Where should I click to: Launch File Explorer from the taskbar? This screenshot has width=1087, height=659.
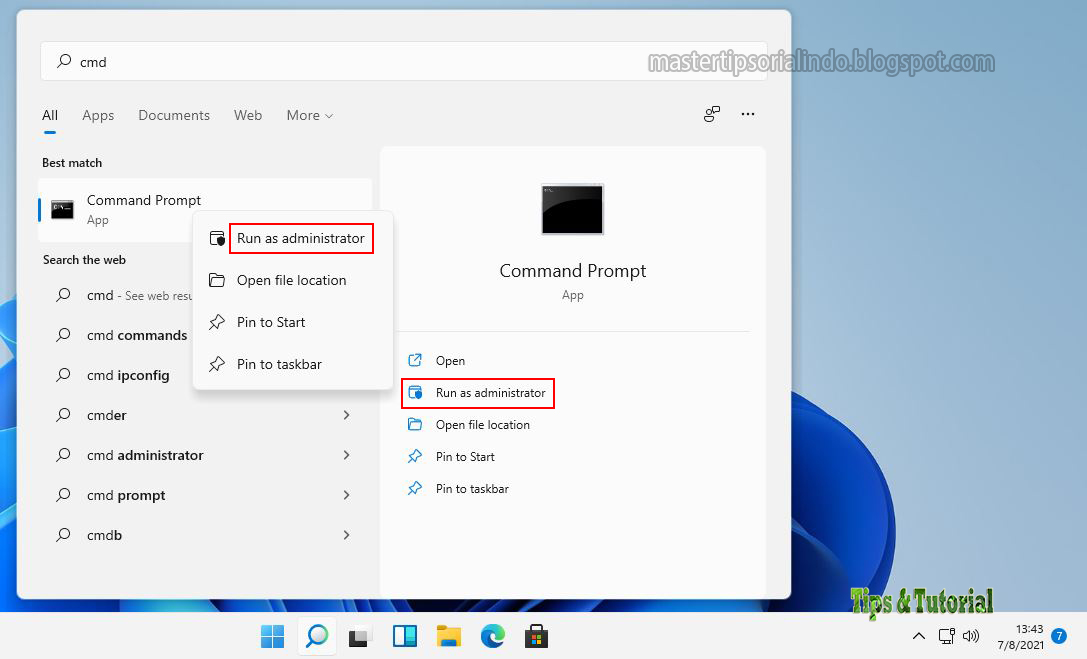[448, 636]
